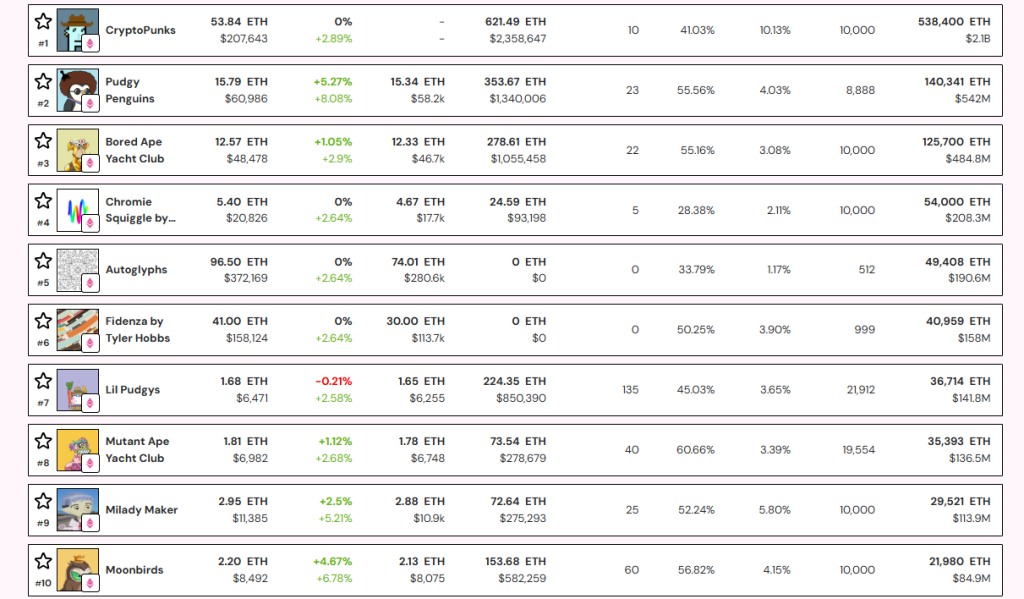Star the Lil Pudgys row
This screenshot has width=1024, height=599.
pyautogui.click(x=43, y=381)
